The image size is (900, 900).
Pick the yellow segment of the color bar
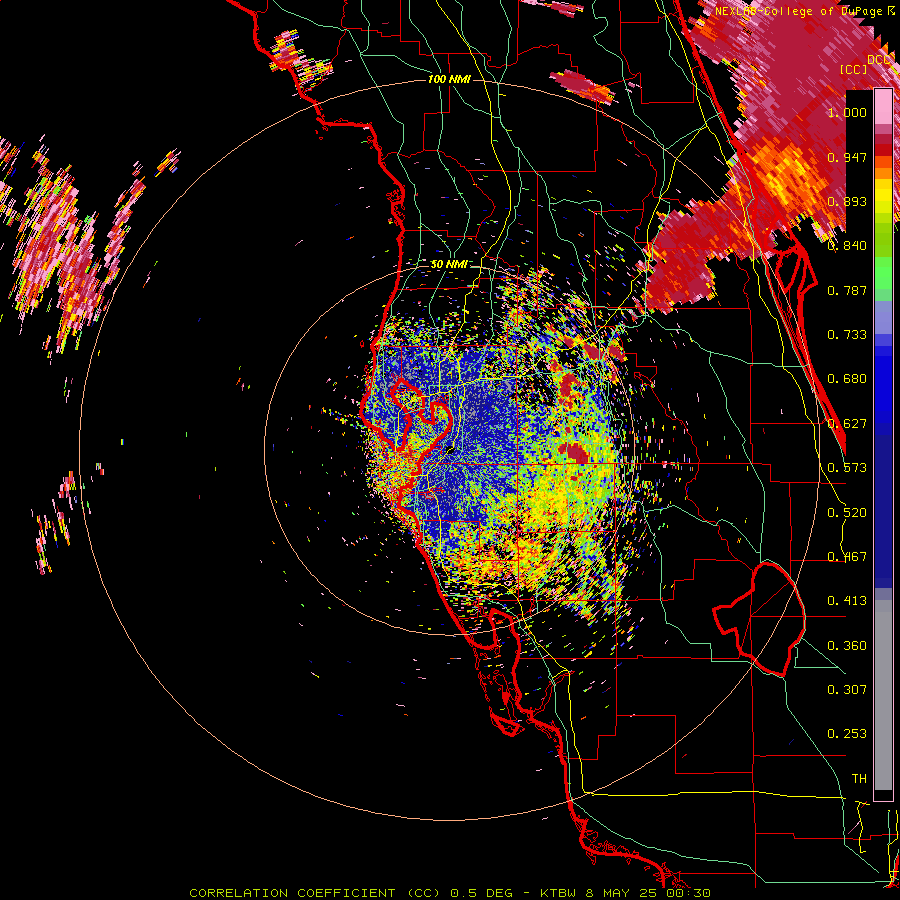coord(883,196)
